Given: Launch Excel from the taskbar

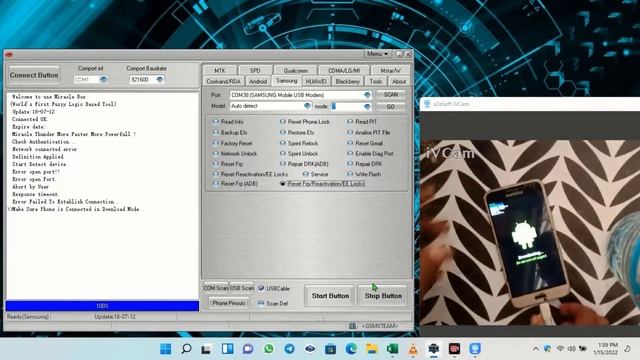Looking at the screenshot, I should [392, 349].
